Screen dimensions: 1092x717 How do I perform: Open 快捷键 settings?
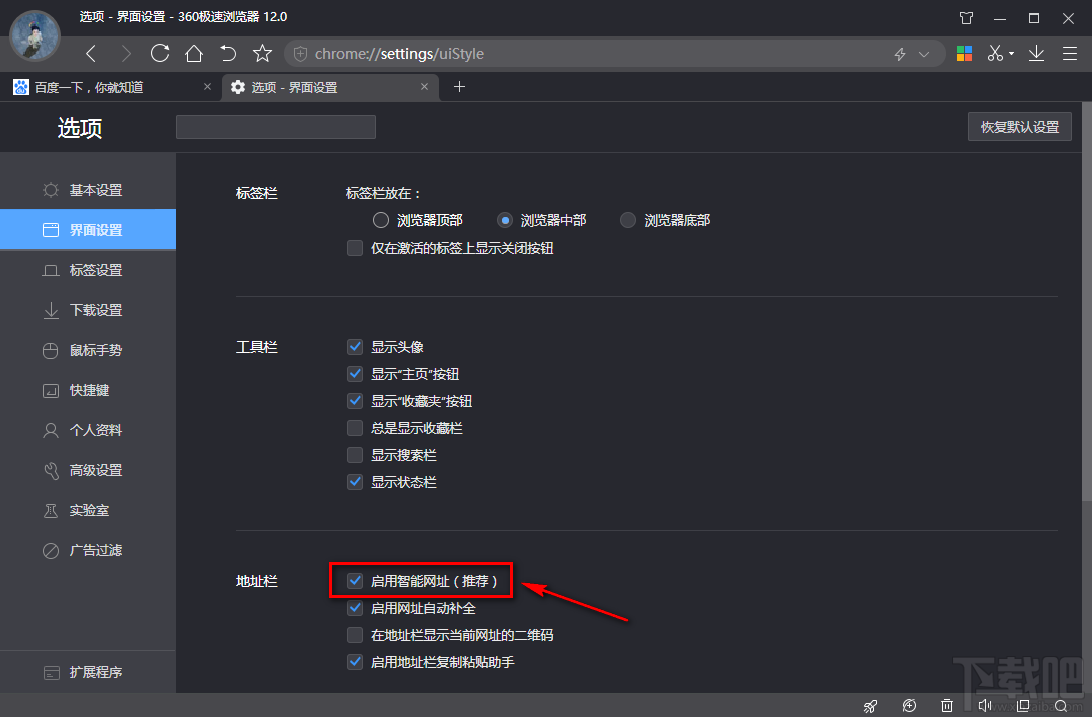coord(88,390)
